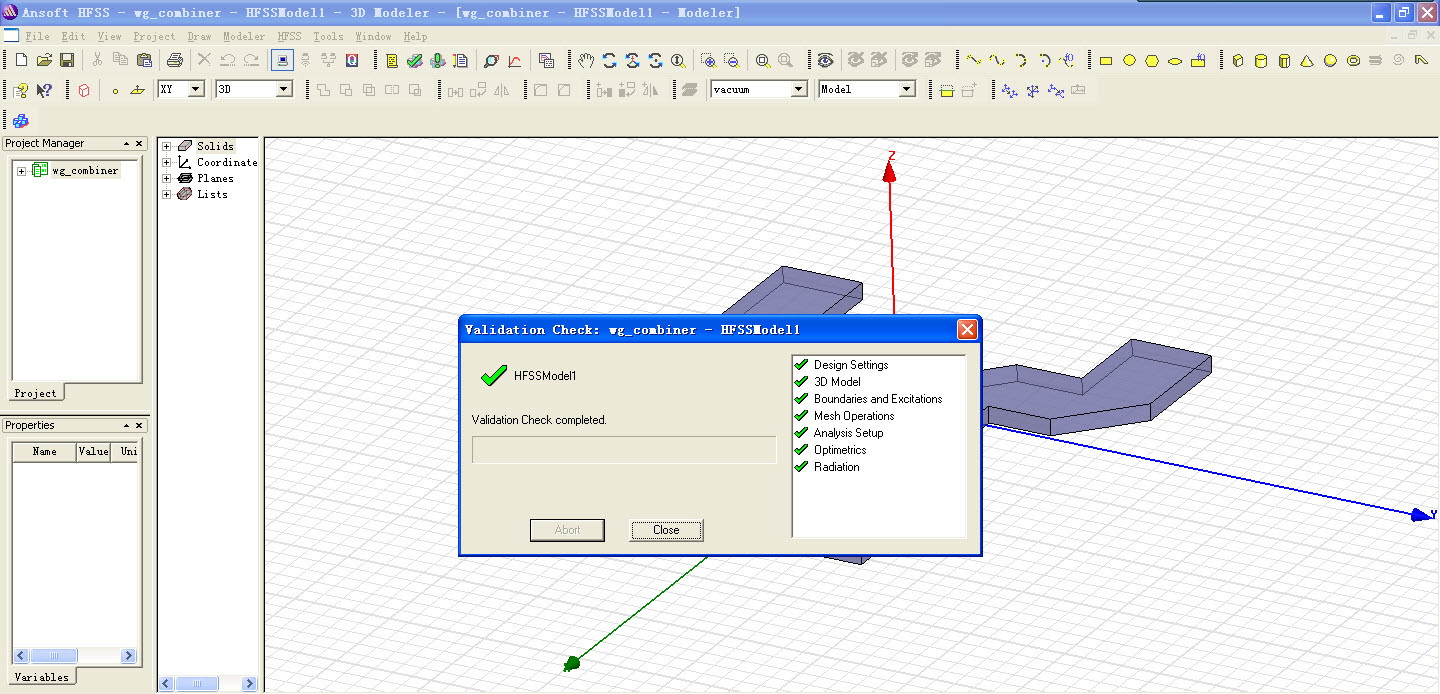1440x694 pixels.
Task: Expand the Solids tree node
Action: (x=167, y=146)
